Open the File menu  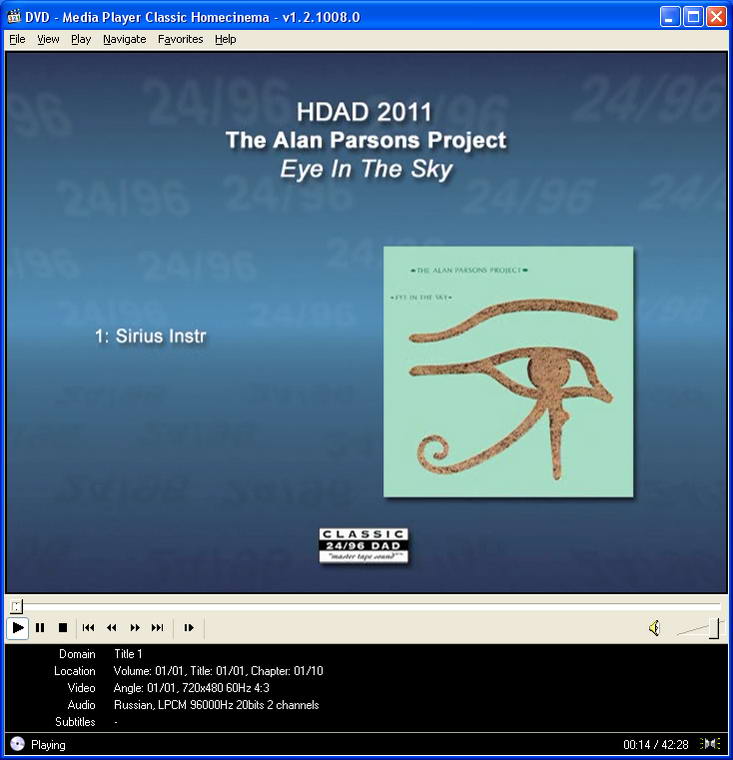pos(17,39)
